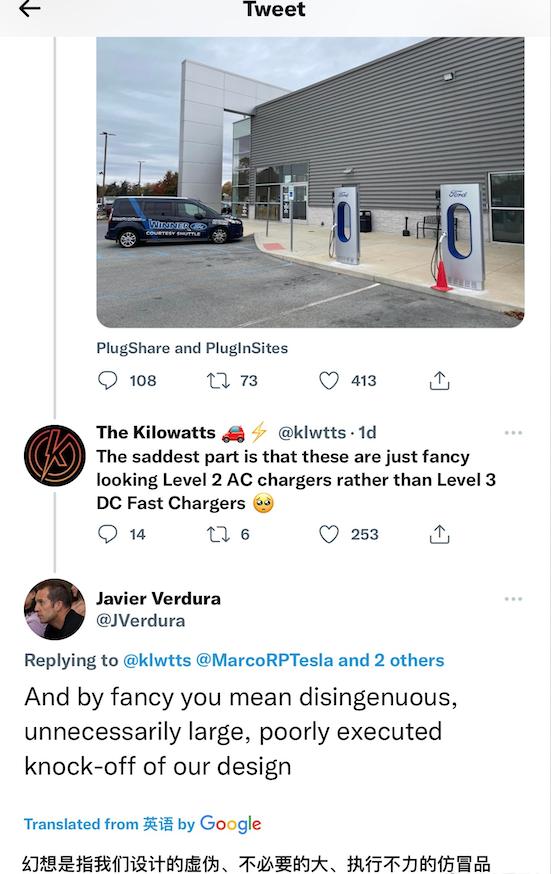Image resolution: width=551 pixels, height=874 pixels.
Task: Like The Kilowatts tweet with 253 likes
Action: tap(329, 534)
